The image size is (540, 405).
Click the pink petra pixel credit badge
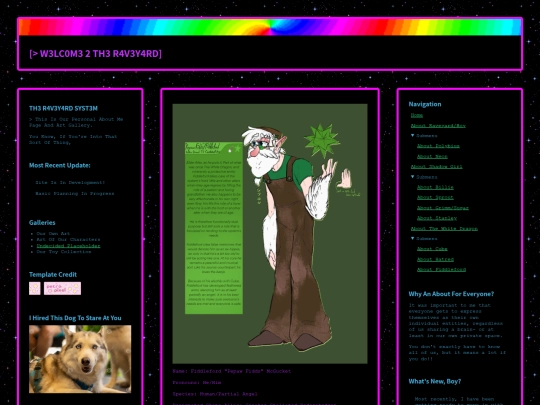tap(62, 289)
